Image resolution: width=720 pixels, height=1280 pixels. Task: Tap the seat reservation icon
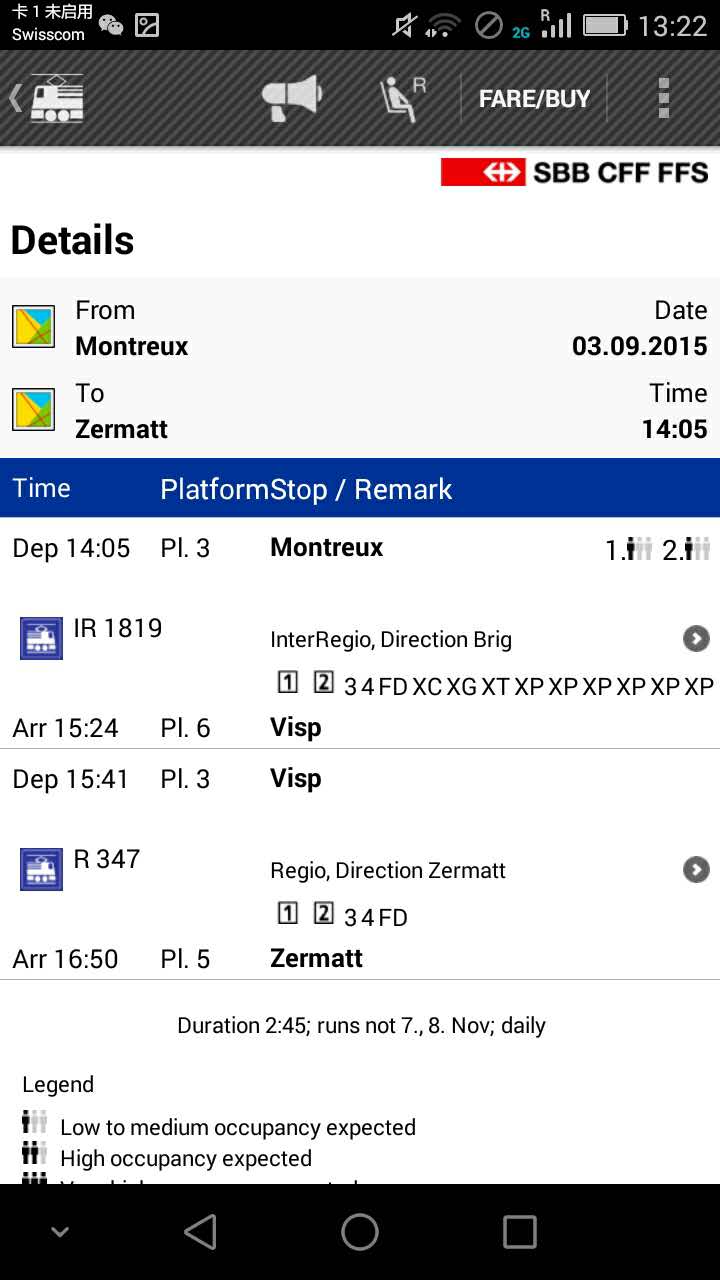[x=402, y=98]
